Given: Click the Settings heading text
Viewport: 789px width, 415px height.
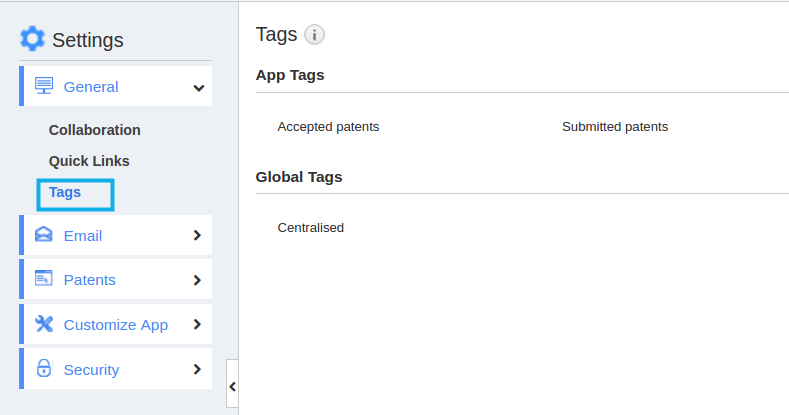Looking at the screenshot, I should point(88,40).
